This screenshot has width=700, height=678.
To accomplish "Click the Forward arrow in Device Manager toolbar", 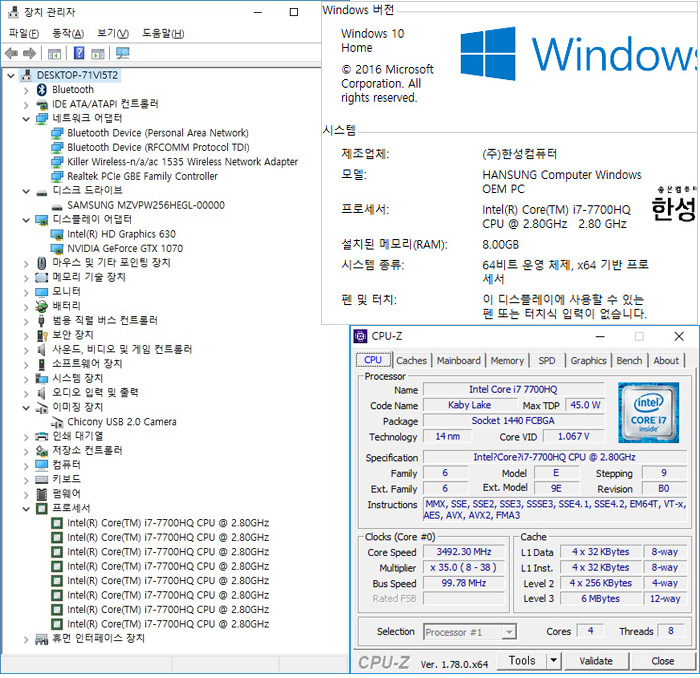I will [x=29, y=54].
